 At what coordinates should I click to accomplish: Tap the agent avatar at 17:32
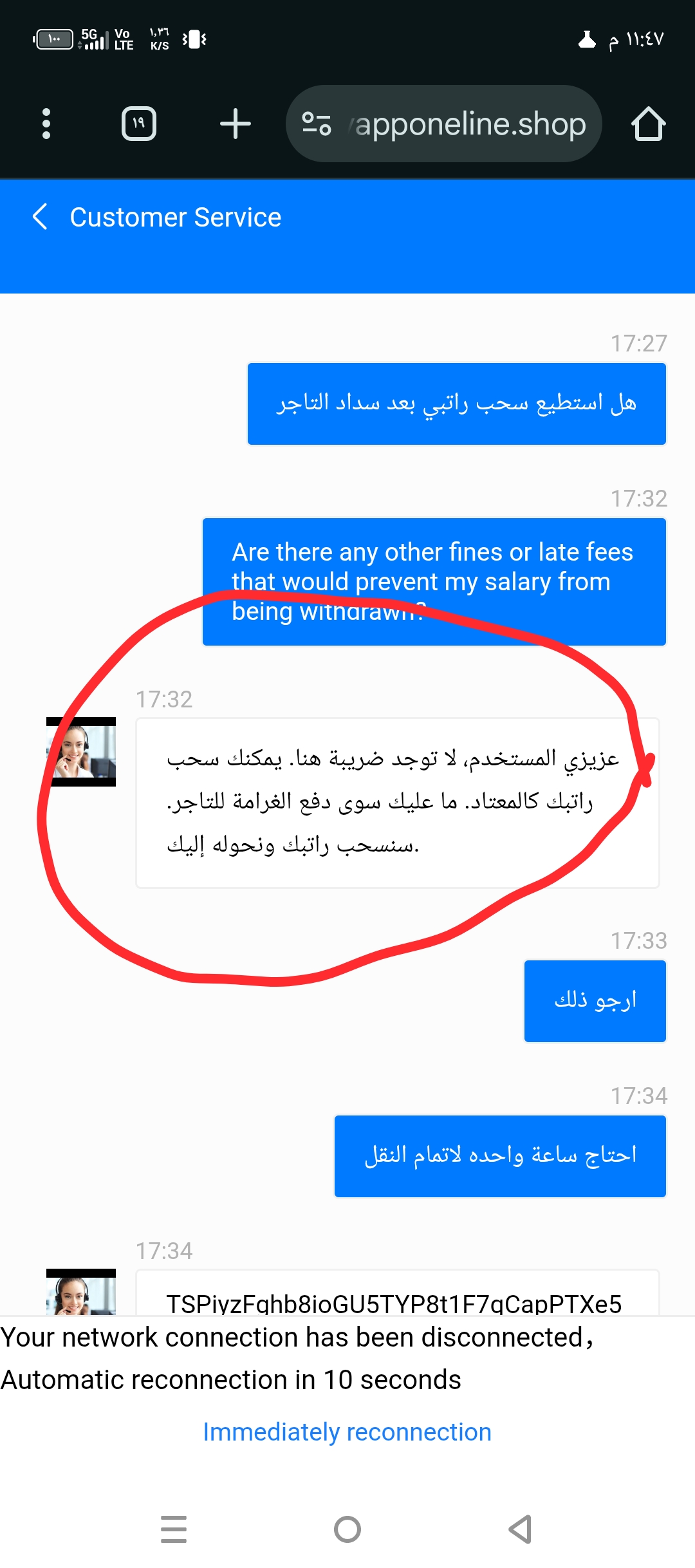point(81,752)
